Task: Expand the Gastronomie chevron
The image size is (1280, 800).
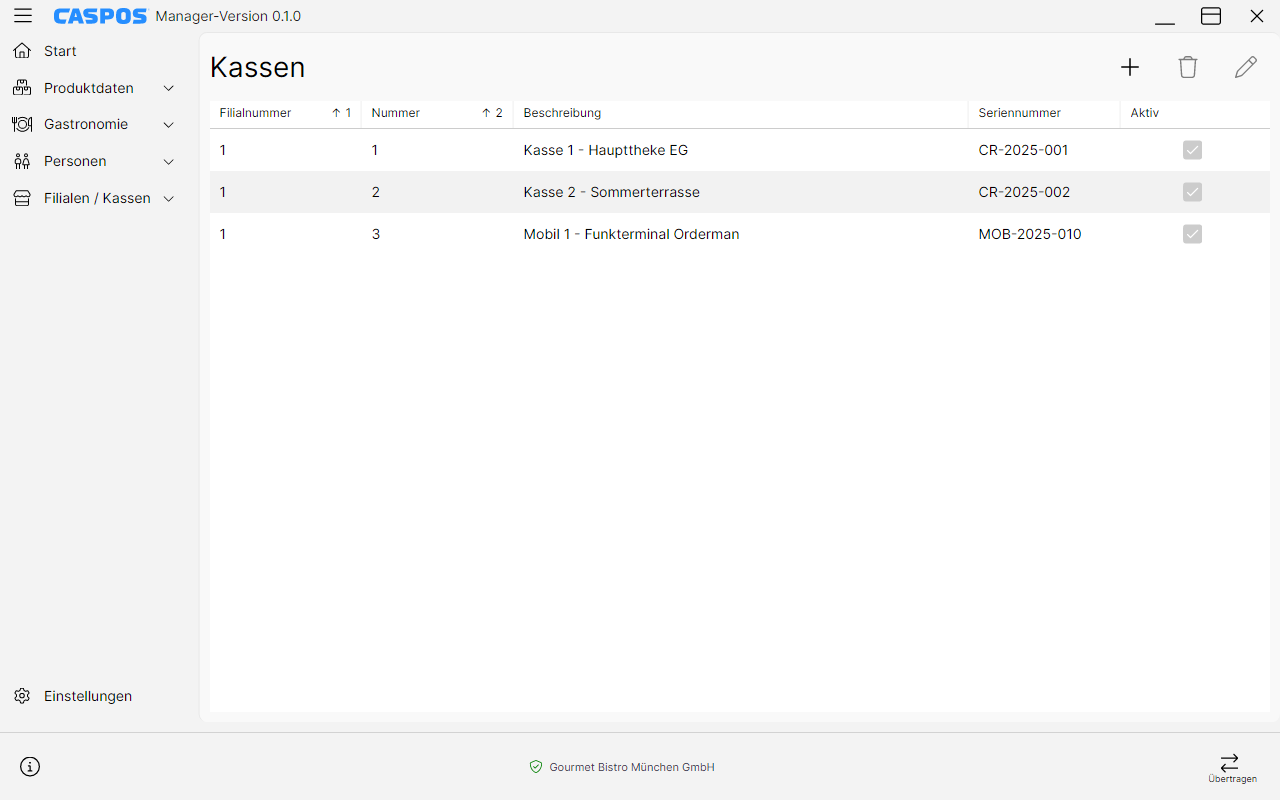Action: coord(168,125)
